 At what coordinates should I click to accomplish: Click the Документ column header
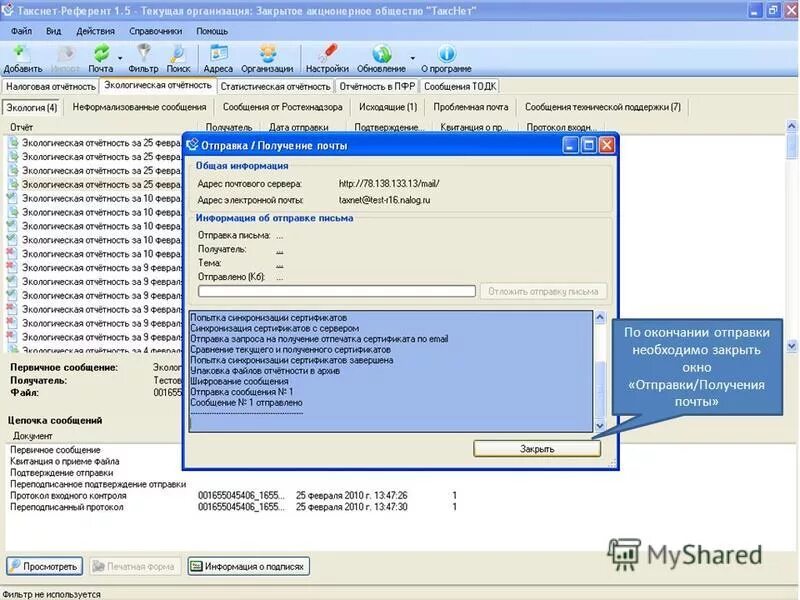33,436
